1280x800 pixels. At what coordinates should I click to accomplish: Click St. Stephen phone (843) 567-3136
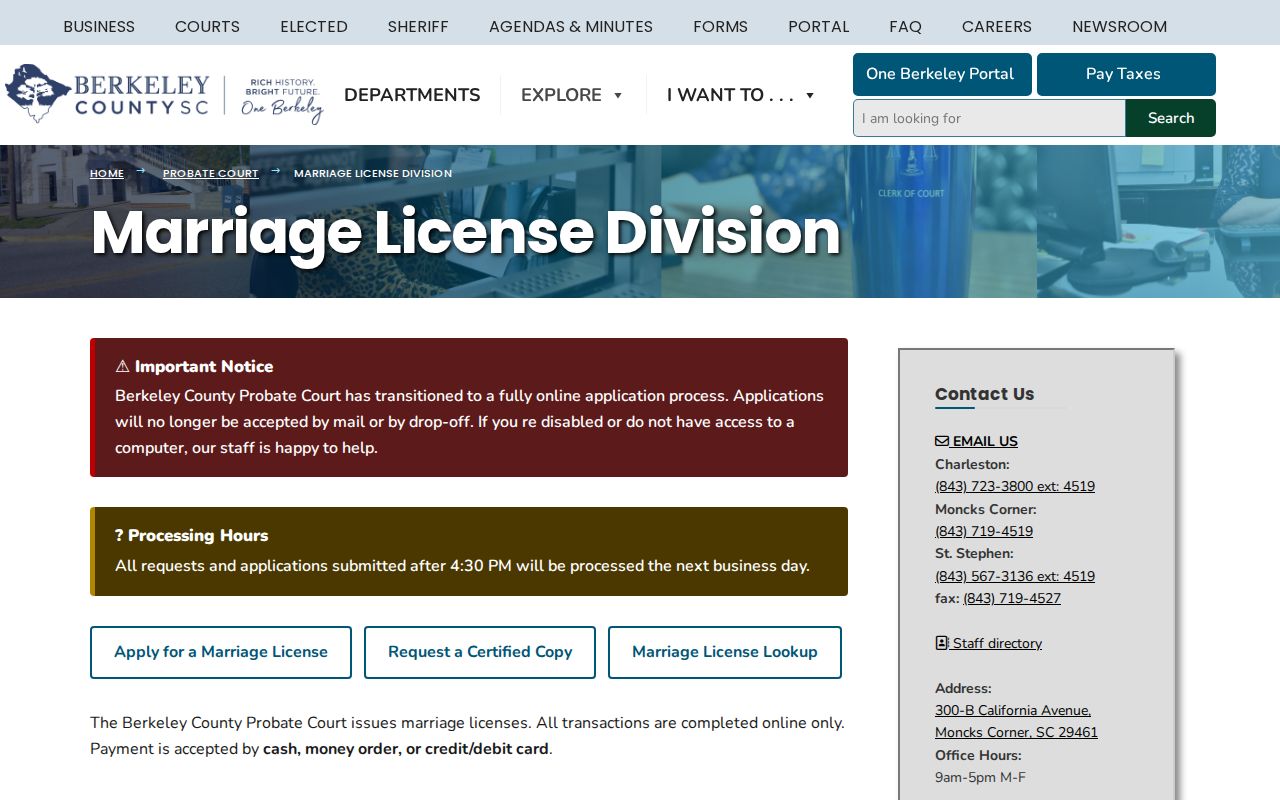[1015, 576]
